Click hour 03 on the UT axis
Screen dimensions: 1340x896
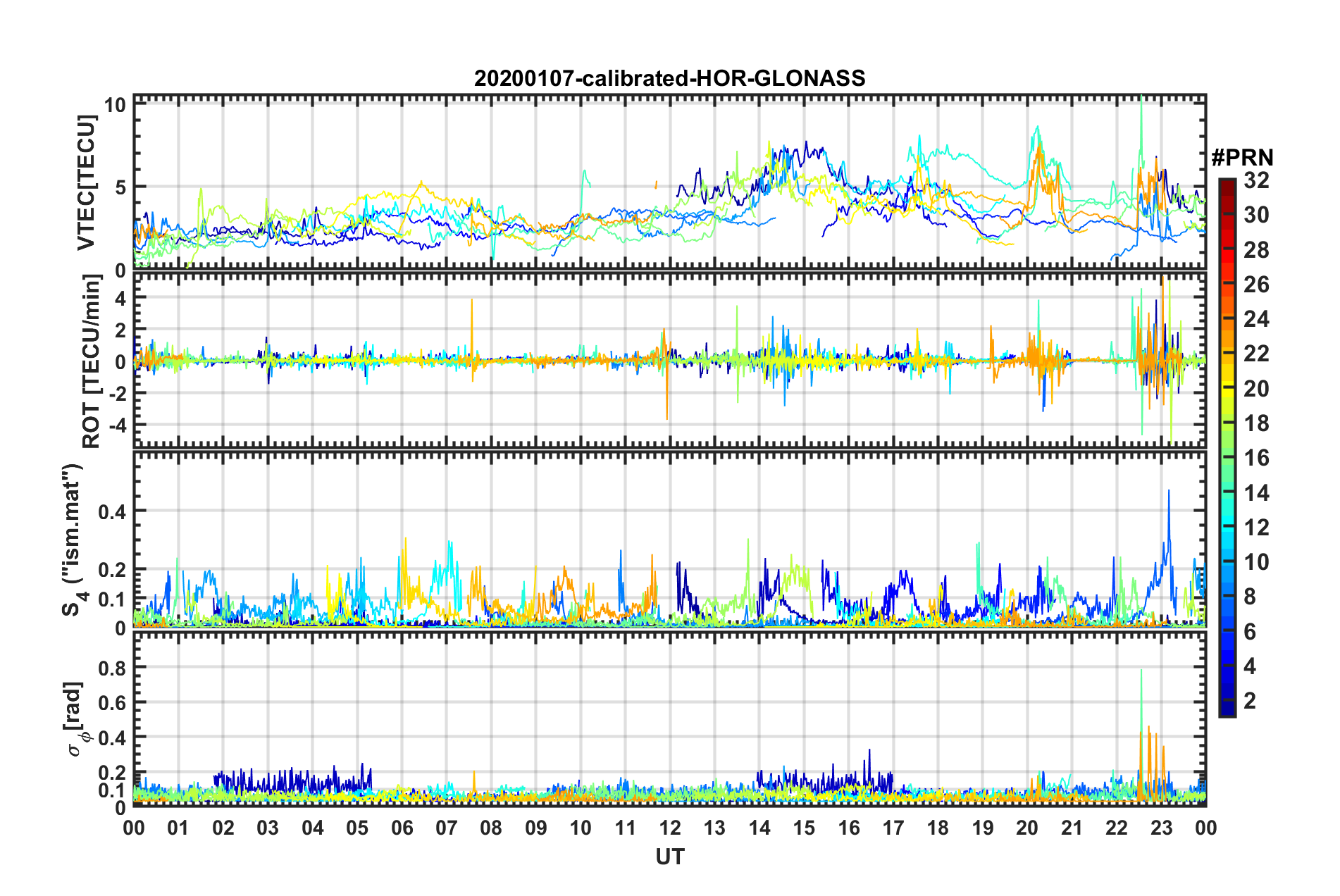[x=268, y=828]
